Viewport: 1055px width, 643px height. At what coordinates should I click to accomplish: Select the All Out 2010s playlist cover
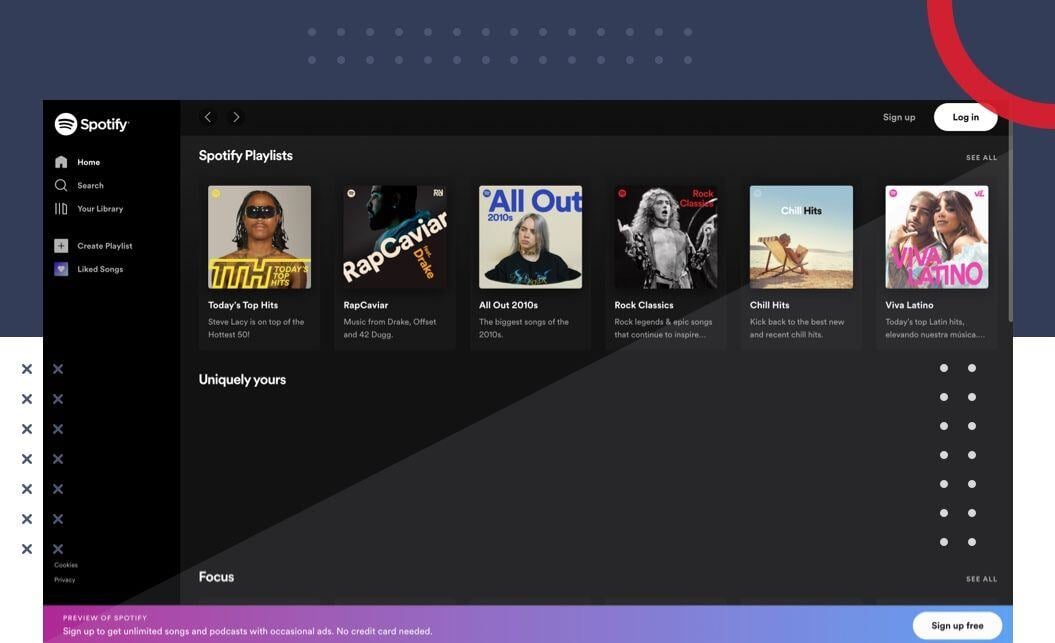530,237
